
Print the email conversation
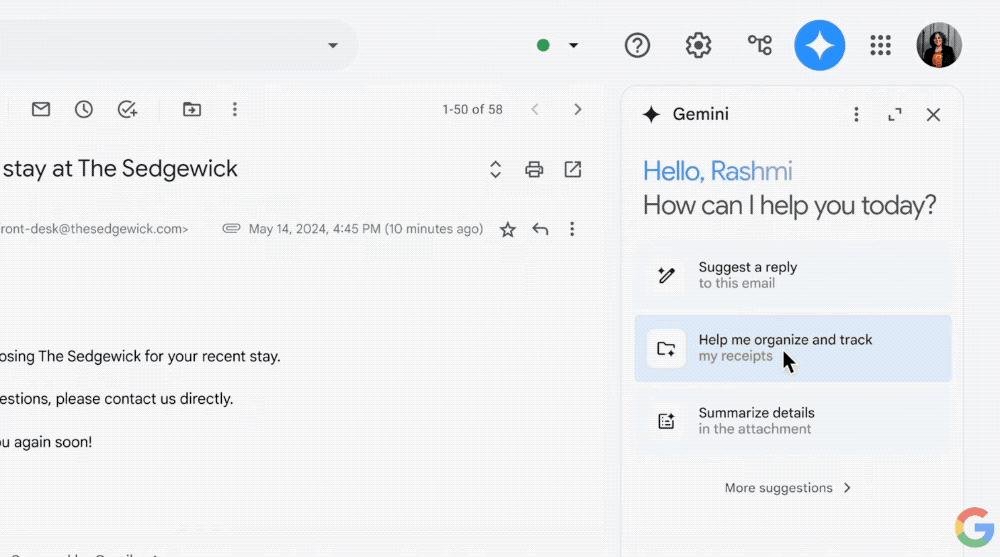[534, 169]
